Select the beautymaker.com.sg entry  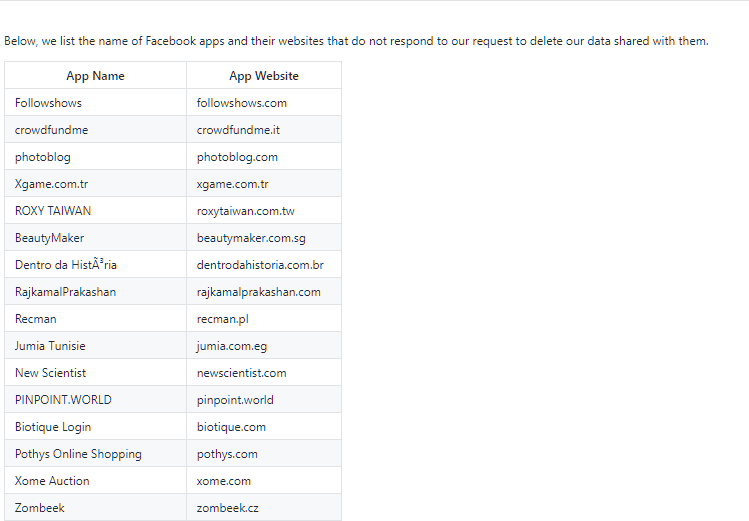pos(264,238)
